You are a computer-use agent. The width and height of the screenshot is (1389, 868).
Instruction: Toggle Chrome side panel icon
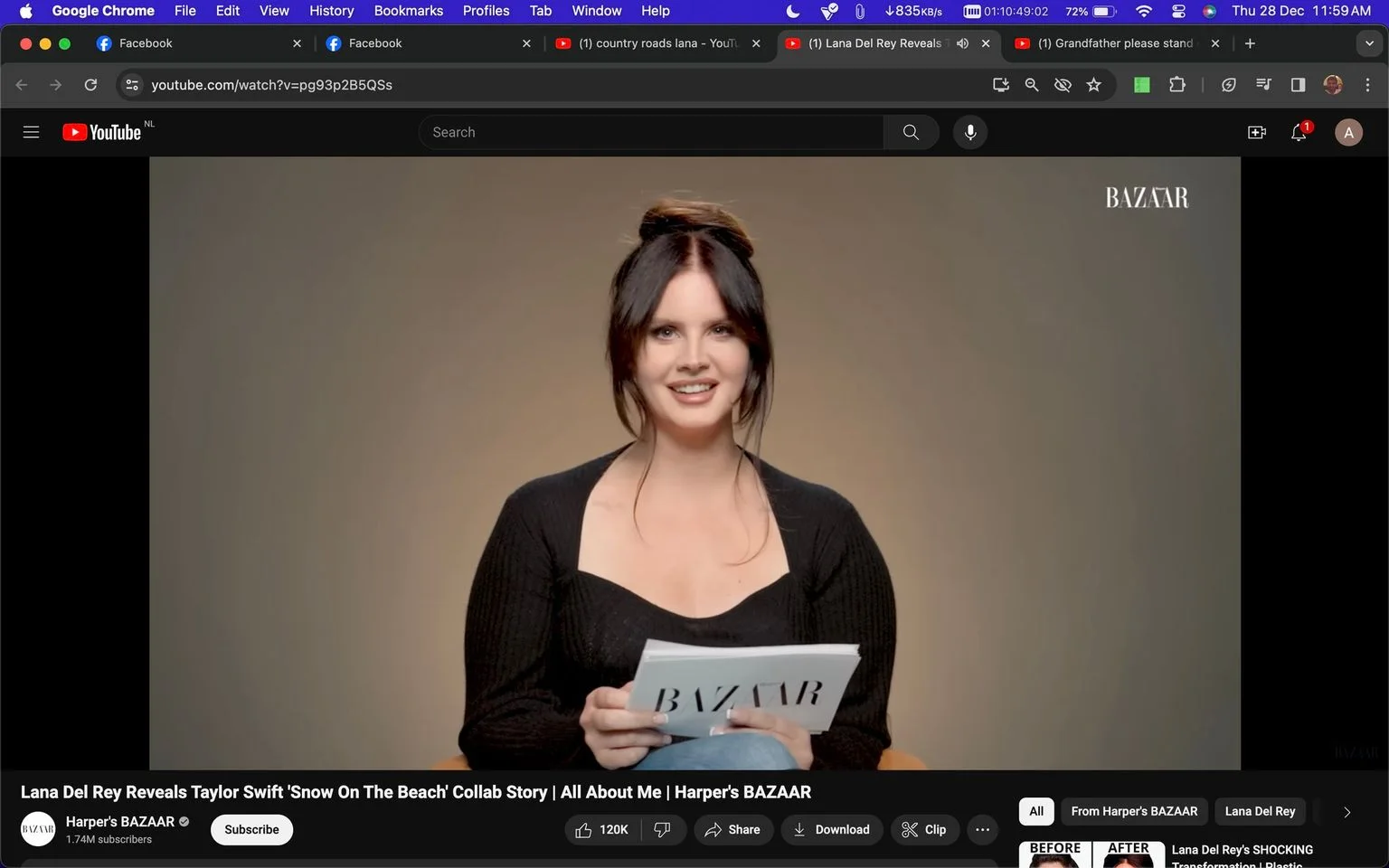(x=1298, y=85)
